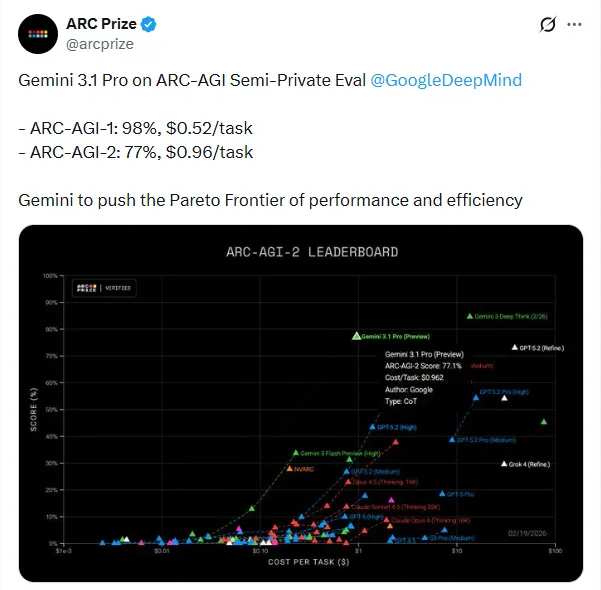
Task: Click the GPT-5.2 (Refine.) white triangle marker
Action: pyautogui.click(x=514, y=347)
